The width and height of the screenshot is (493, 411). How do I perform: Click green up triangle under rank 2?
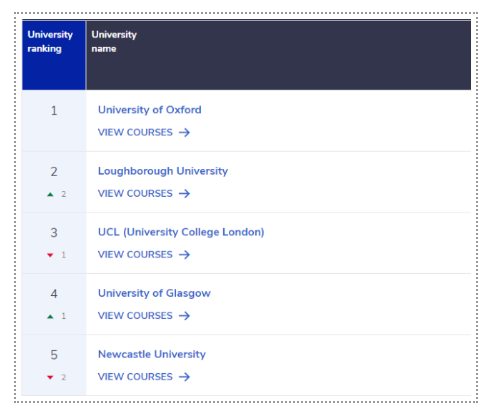[50, 194]
